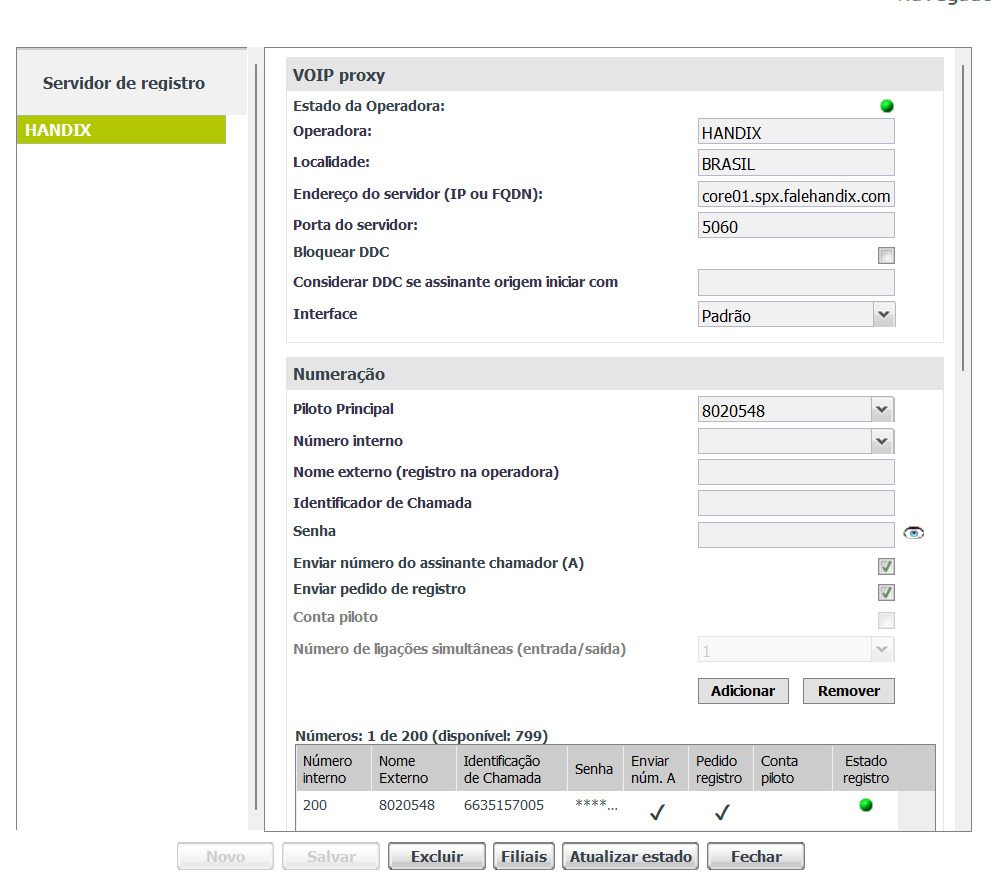Uncheck Enviar número do assinante chamador (A)
This screenshot has height=889, width=993.
tap(886, 567)
